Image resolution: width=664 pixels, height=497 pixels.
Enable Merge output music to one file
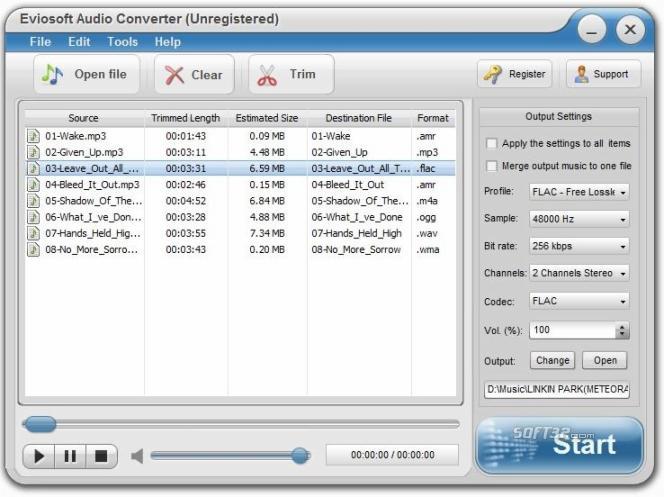(492, 166)
